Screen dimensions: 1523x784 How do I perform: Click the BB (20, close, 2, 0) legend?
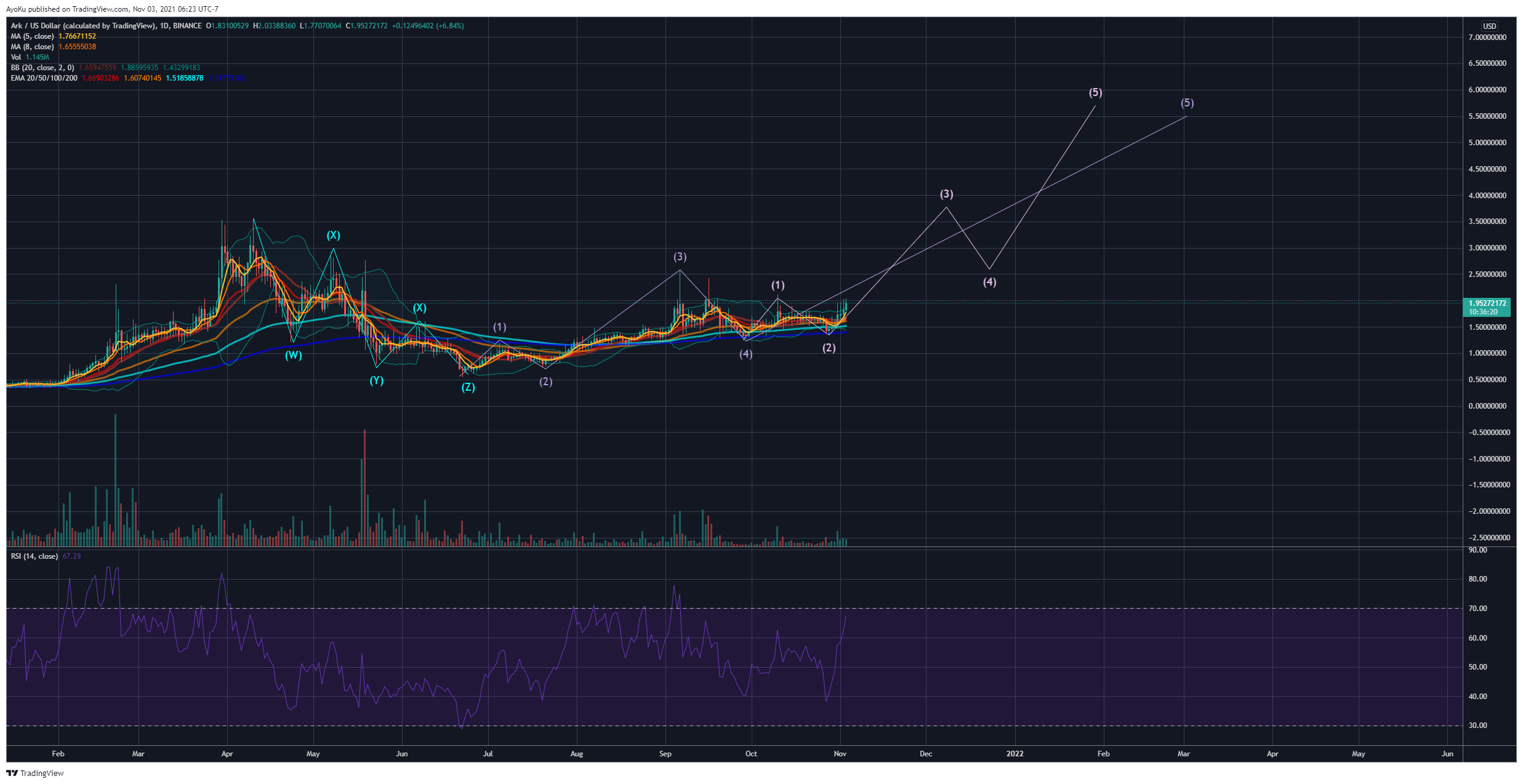coord(42,68)
